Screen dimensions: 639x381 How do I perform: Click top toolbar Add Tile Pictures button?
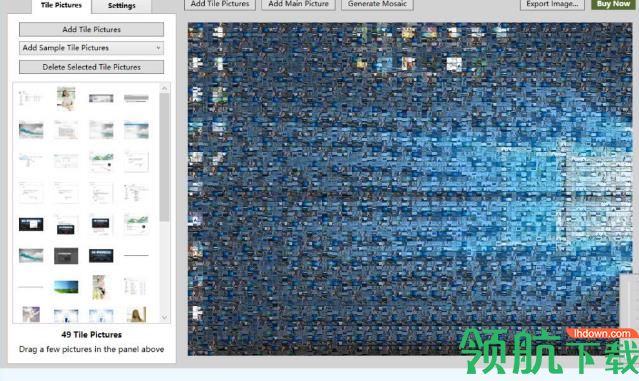point(220,4)
